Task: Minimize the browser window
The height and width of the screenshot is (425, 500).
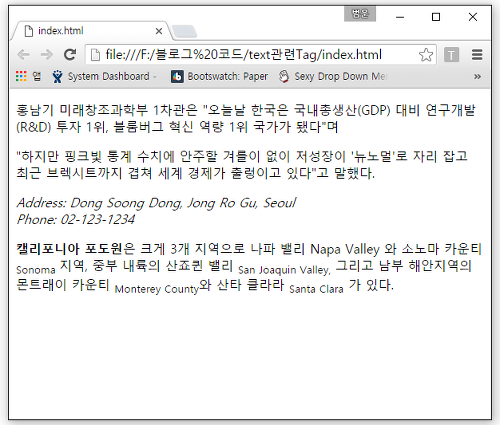Action: (x=400, y=17)
